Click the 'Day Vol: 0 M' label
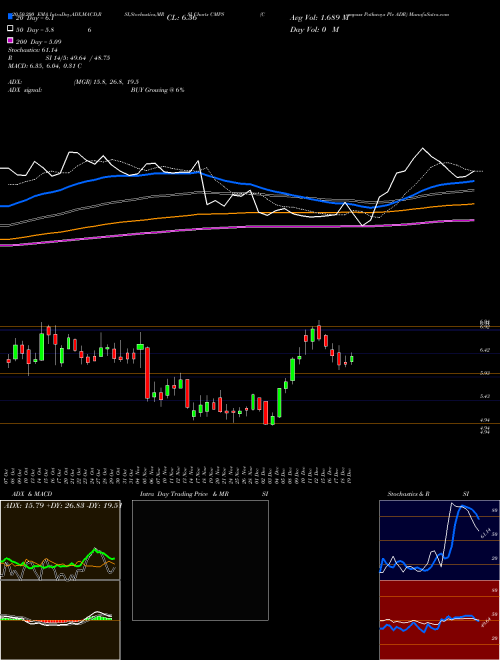The image size is (500, 660). [x=314, y=29]
